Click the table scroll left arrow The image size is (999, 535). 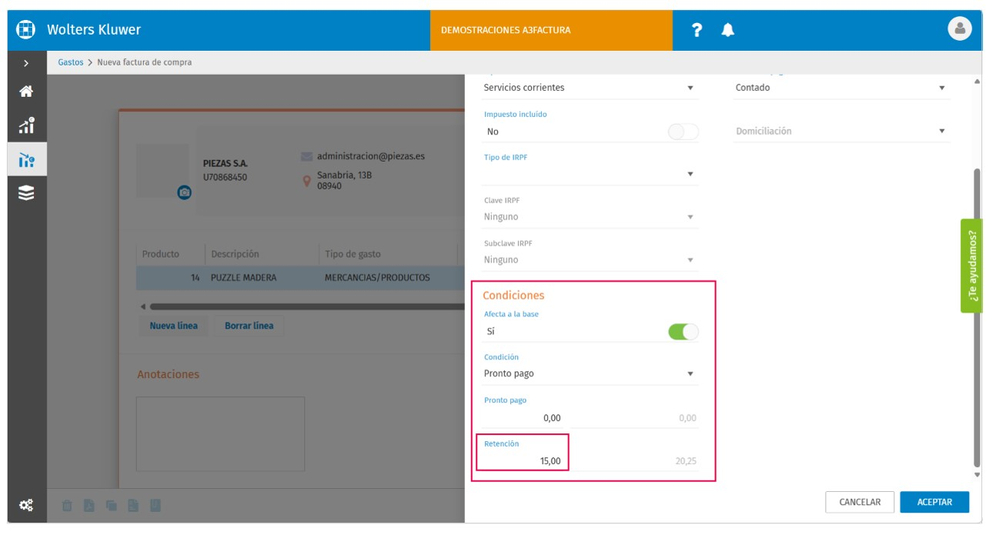[143, 307]
